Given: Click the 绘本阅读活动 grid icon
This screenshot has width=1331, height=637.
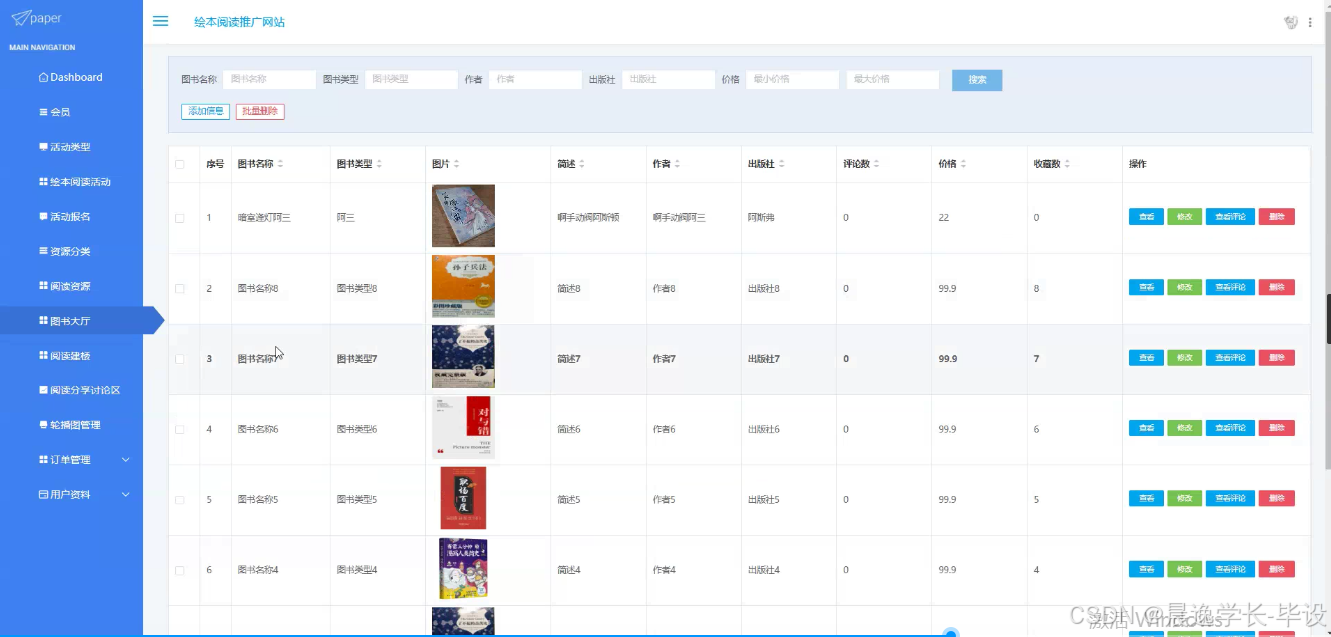Looking at the screenshot, I should tap(43, 182).
